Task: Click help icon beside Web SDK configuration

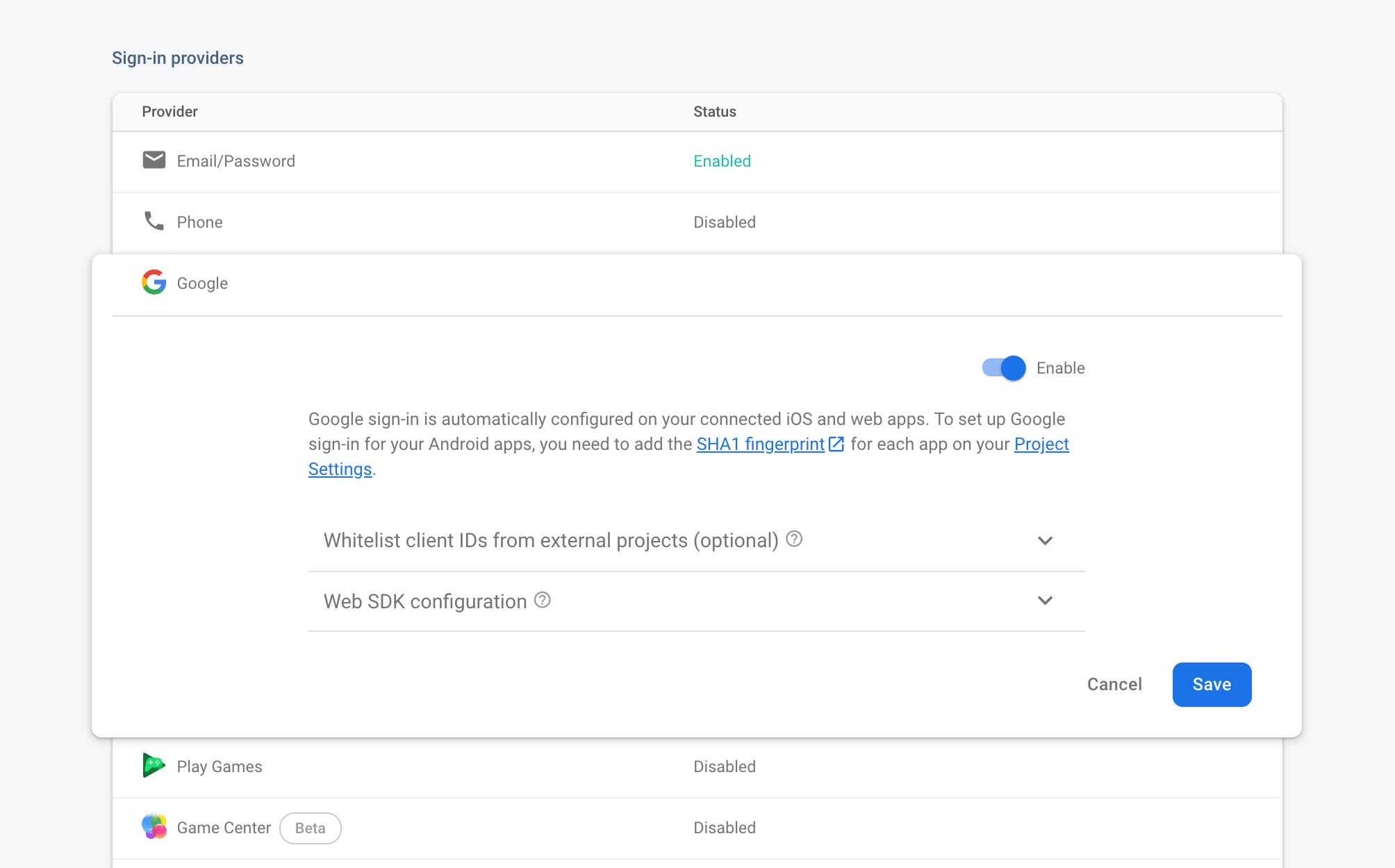Action: (x=542, y=600)
